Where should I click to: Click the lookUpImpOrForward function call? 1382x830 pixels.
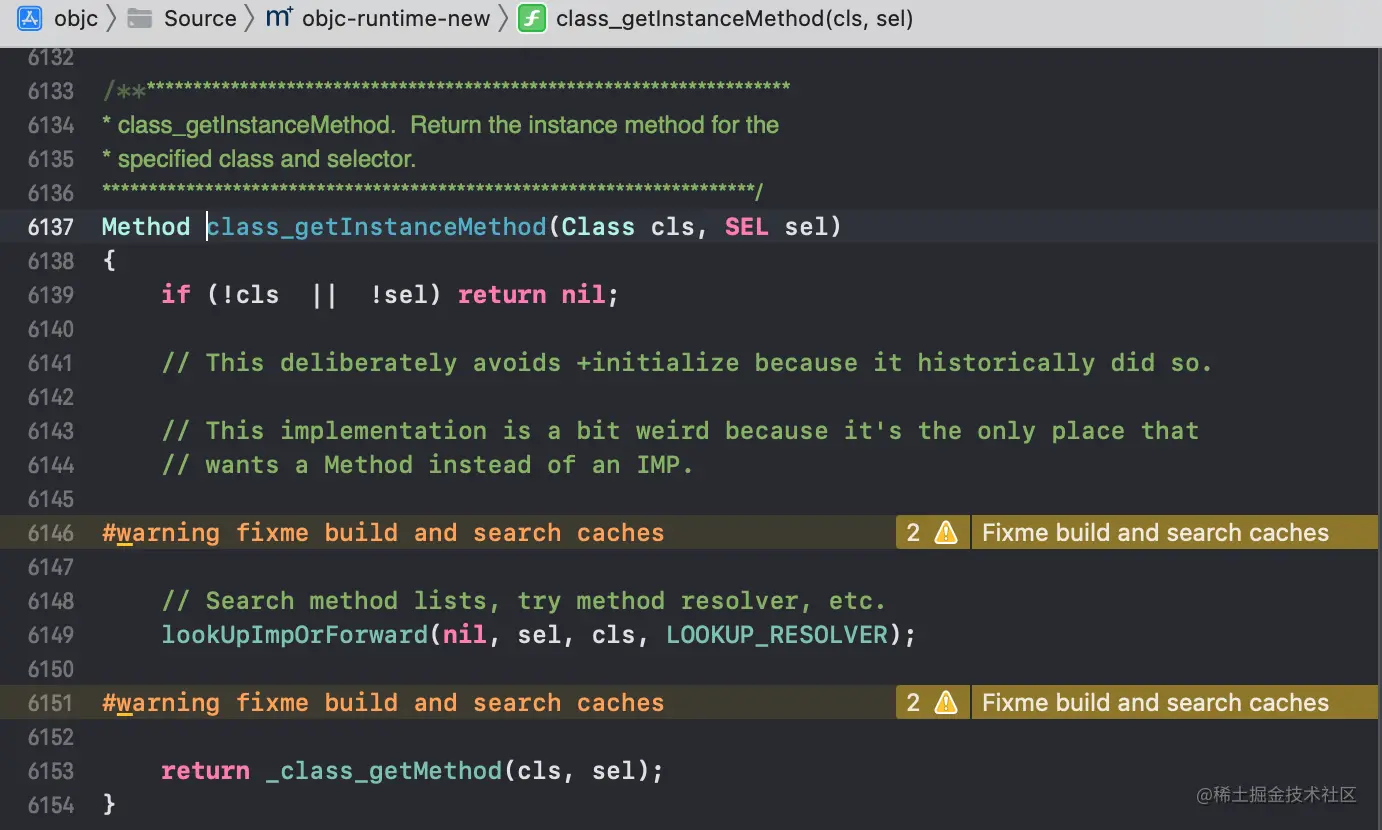[295, 635]
